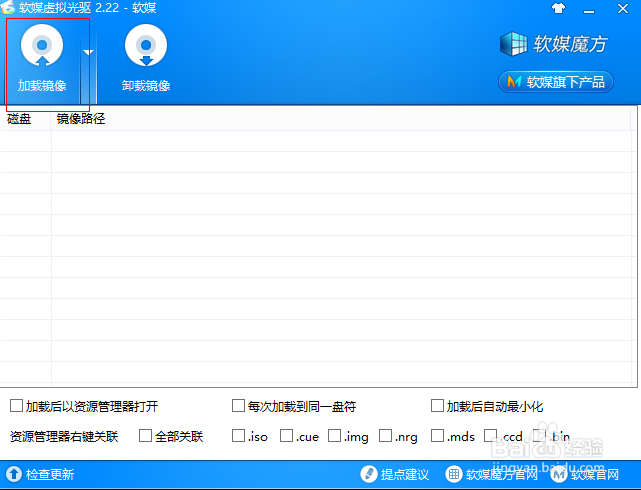
Task: Open the 提点建议 feedback link
Action: pyautogui.click(x=405, y=474)
